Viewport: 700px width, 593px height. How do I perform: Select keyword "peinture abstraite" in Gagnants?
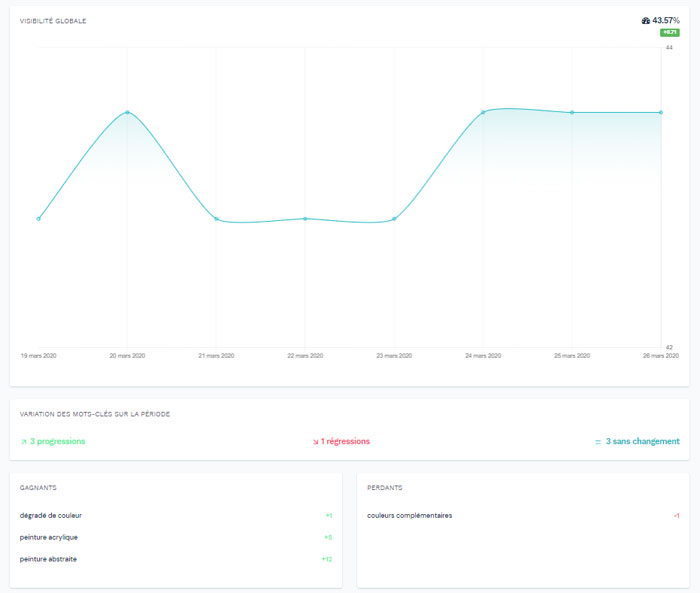point(48,559)
